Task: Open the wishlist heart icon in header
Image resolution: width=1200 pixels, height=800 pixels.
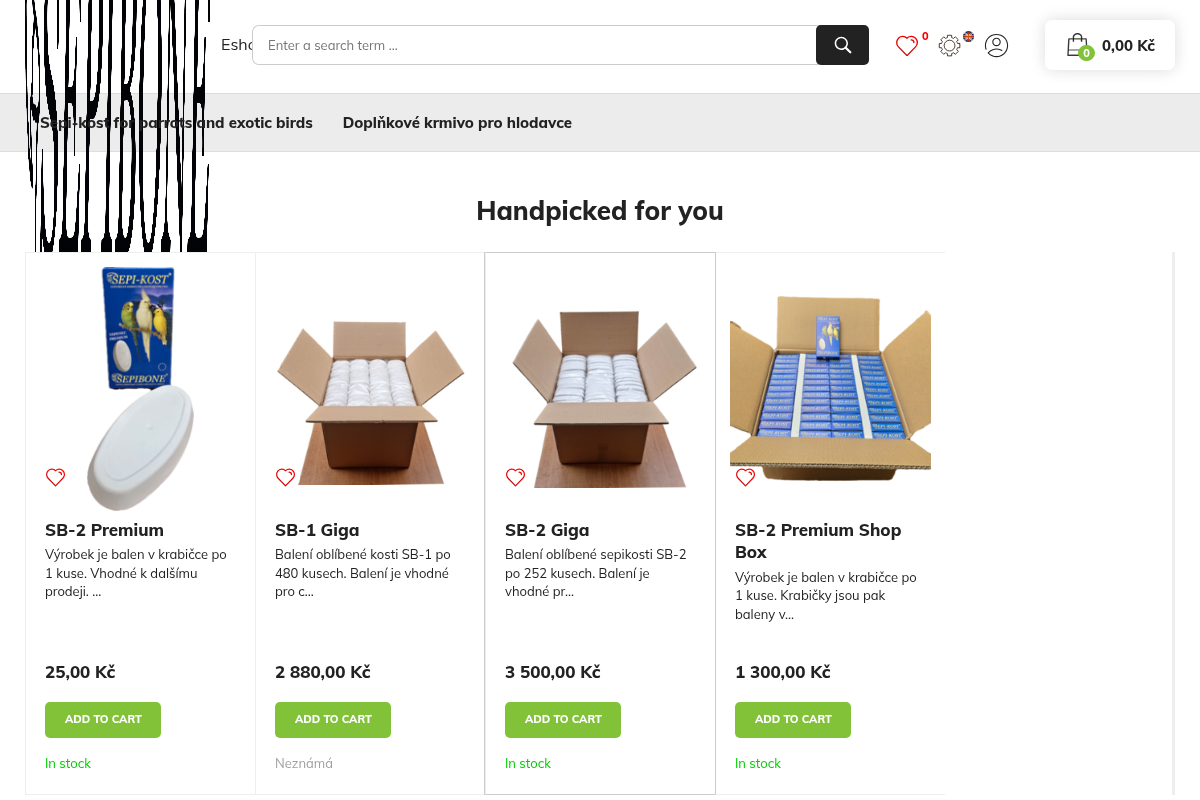Action: 907,45
